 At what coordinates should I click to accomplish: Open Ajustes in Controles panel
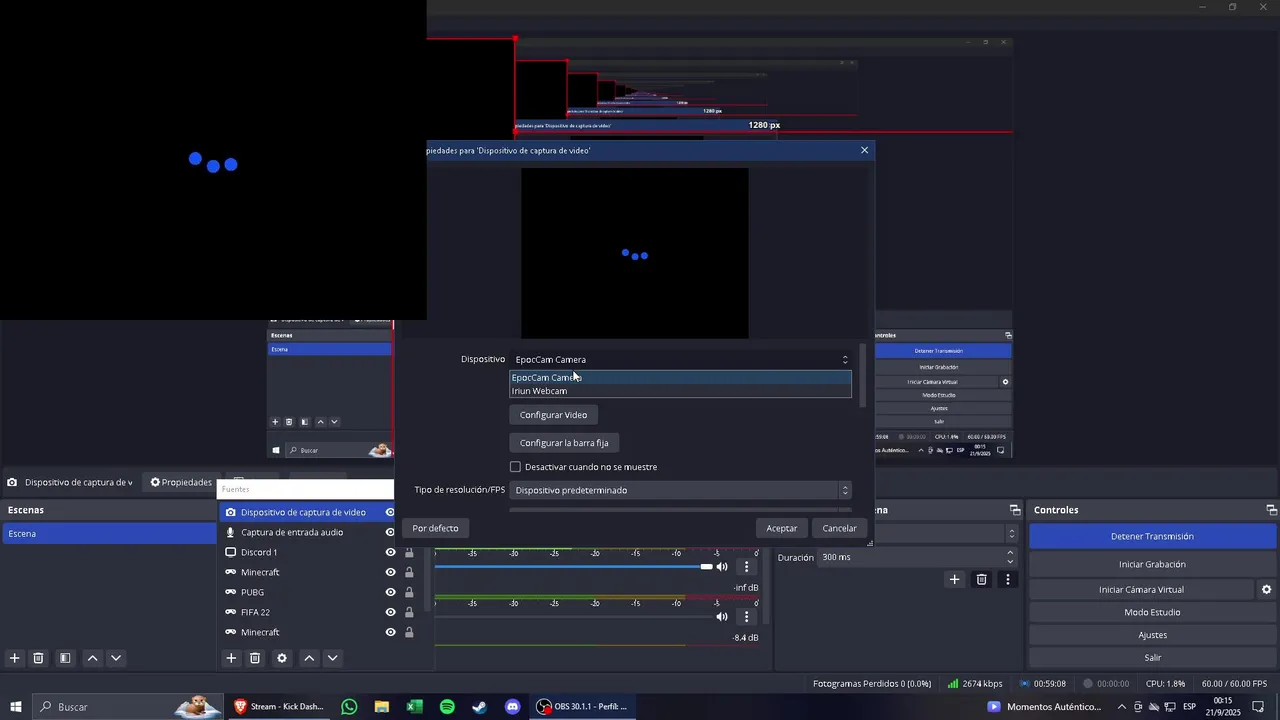click(x=1152, y=635)
